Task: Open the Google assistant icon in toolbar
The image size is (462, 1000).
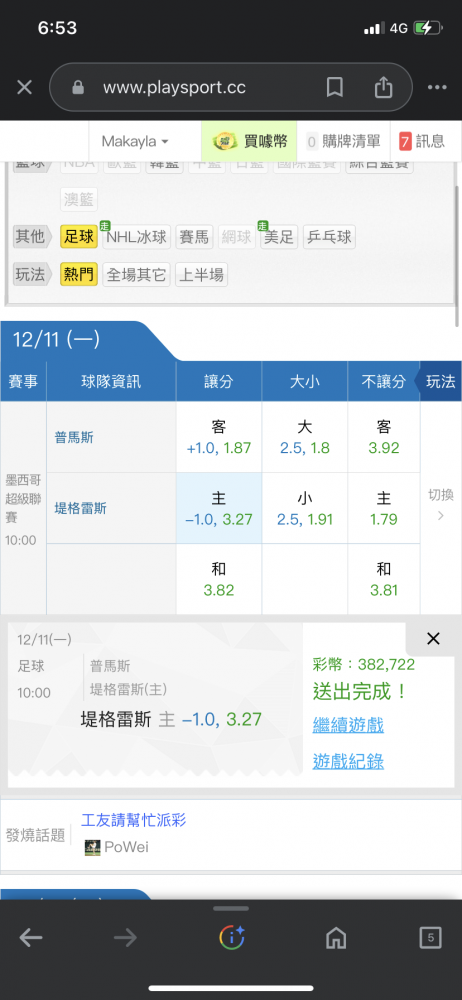Action: (232, 937)
